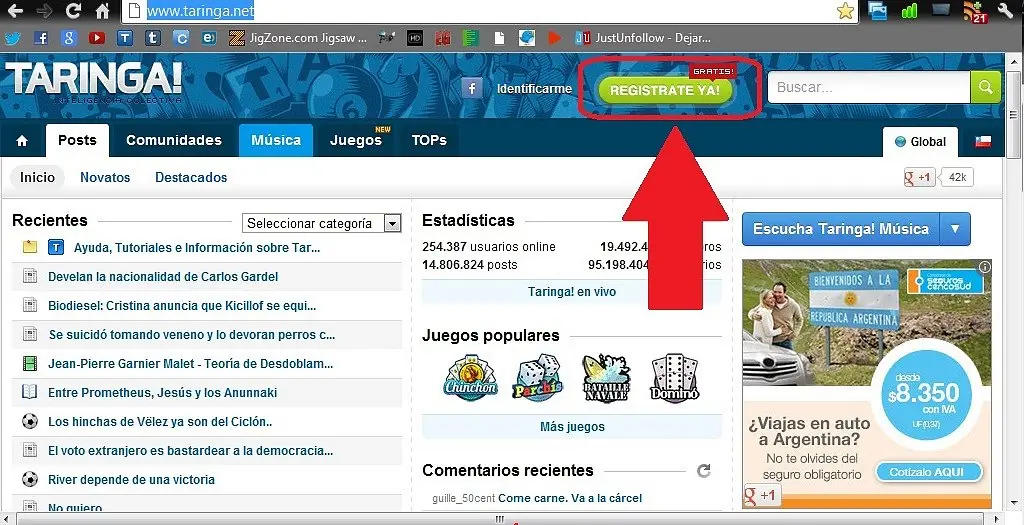This screenshot has height=525, width=1024.
Task: Open post El voto extranjero es bastardear
Action: point(191,451)
